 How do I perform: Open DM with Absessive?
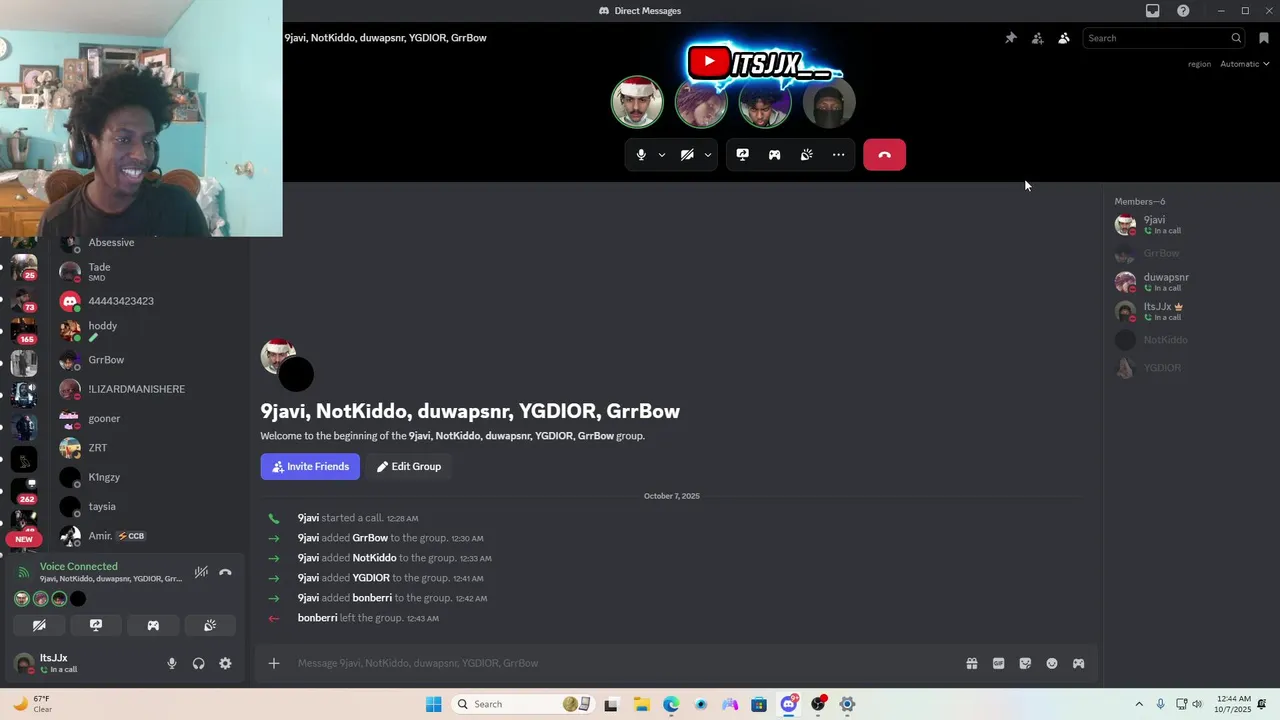point(150,243)
